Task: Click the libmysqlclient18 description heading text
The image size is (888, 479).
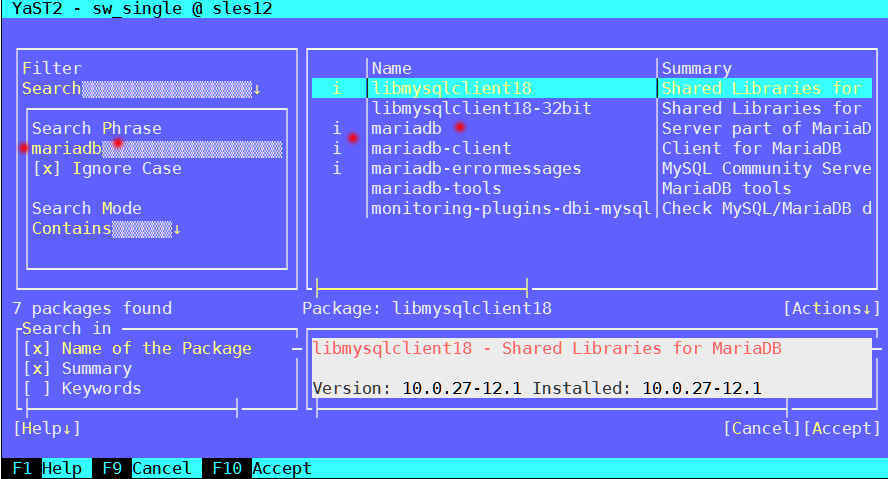Action: 547,348
